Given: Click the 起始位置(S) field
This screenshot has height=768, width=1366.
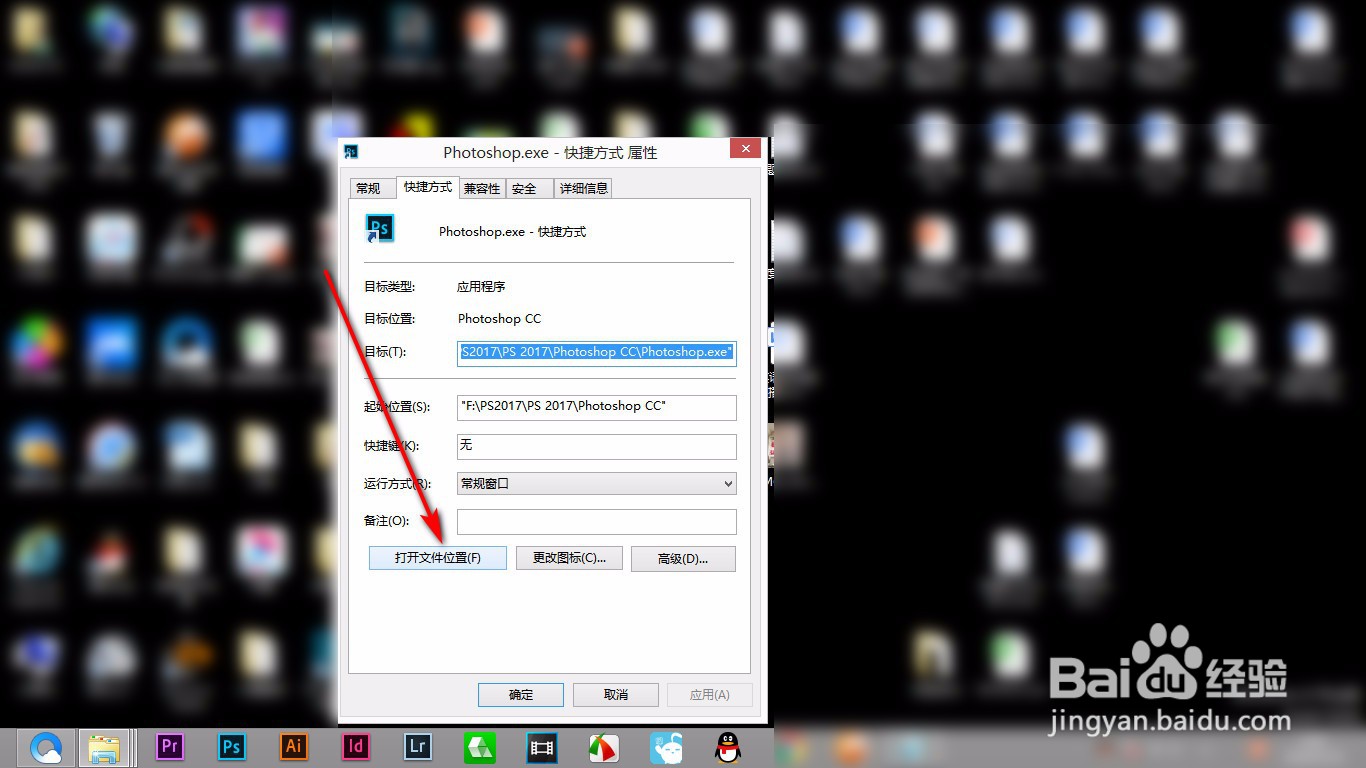Looking at the screenshot, I should [597, 407].
